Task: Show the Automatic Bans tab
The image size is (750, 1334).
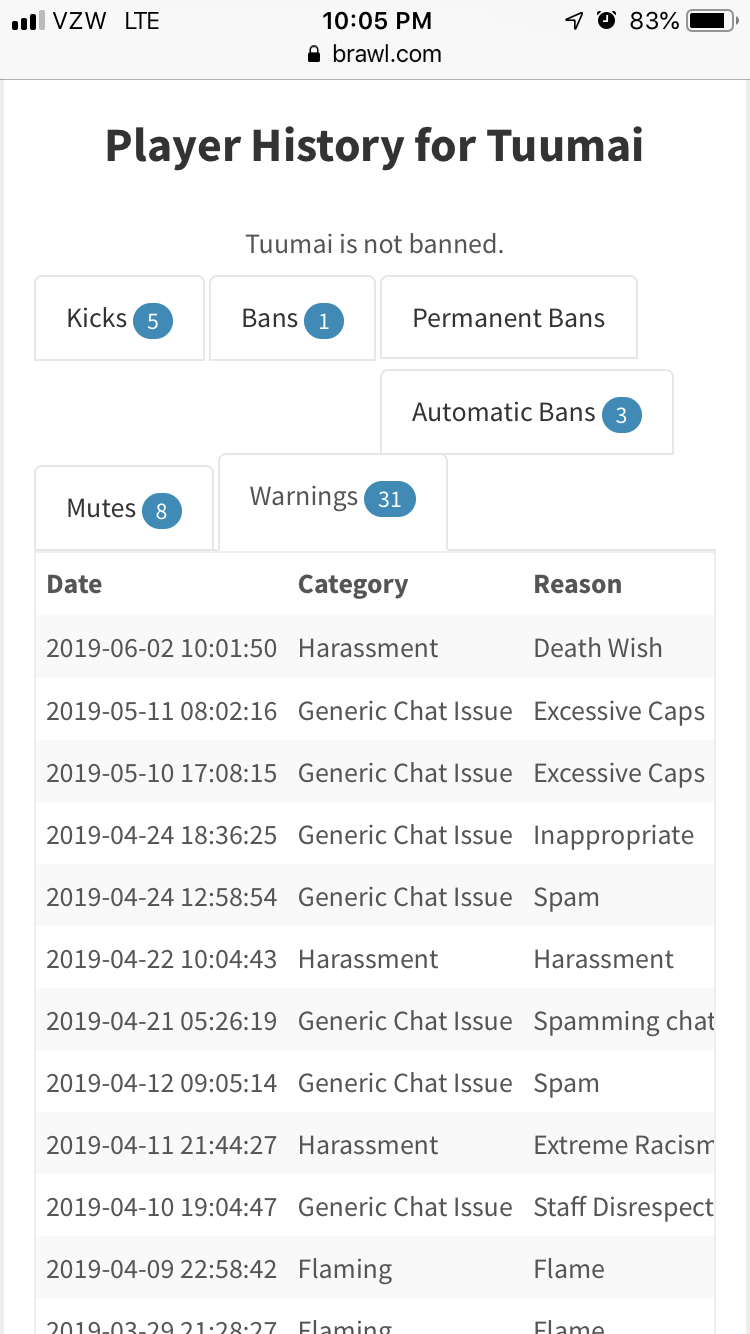Action: tap(526, 413)
